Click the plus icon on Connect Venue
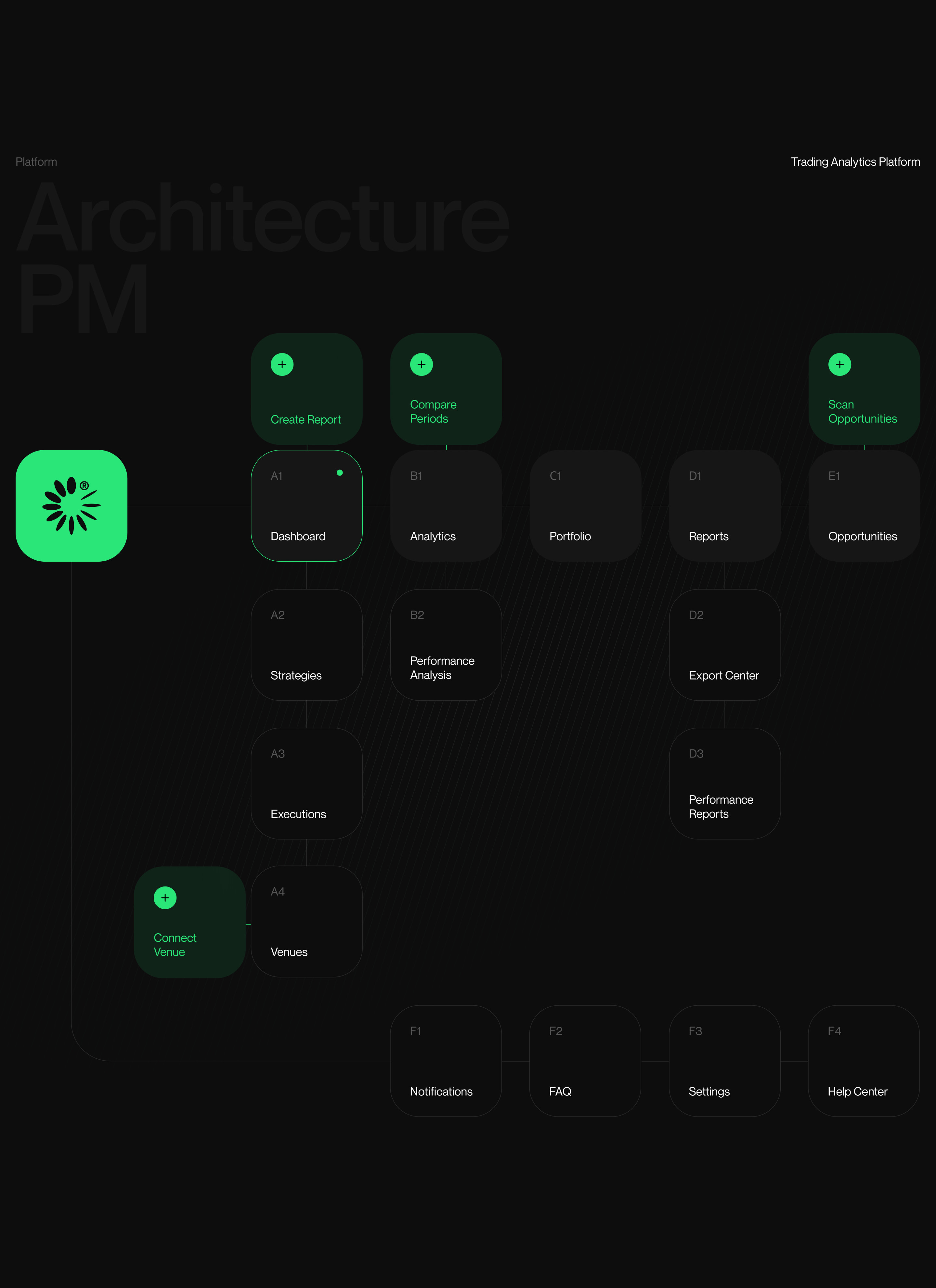Viewport: 936px width, 1288px height. pyautogui.click(x=165, y=898)
